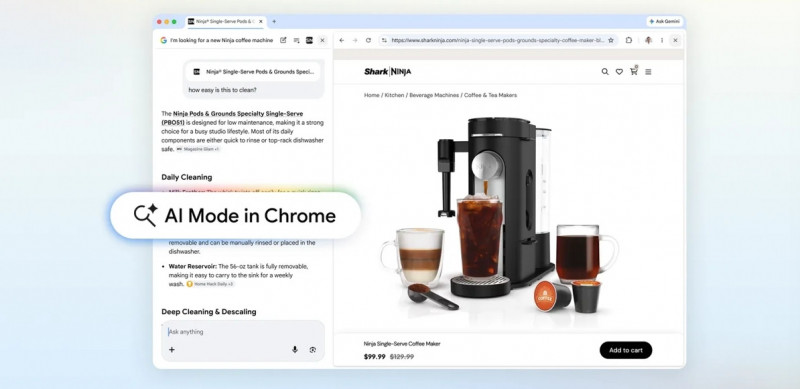Click the SN page icon in side panel header

(x=309, y=40)
